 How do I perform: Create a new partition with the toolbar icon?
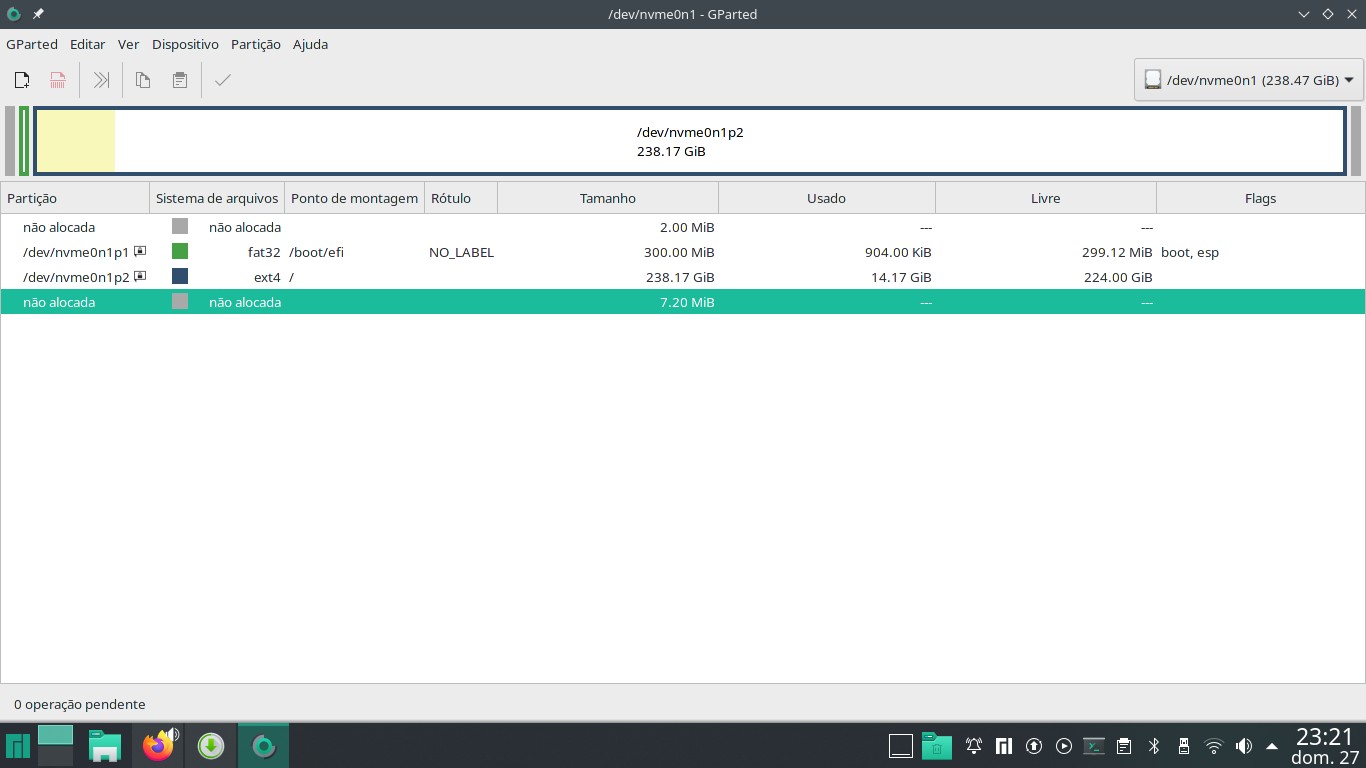tap(22, 80)
